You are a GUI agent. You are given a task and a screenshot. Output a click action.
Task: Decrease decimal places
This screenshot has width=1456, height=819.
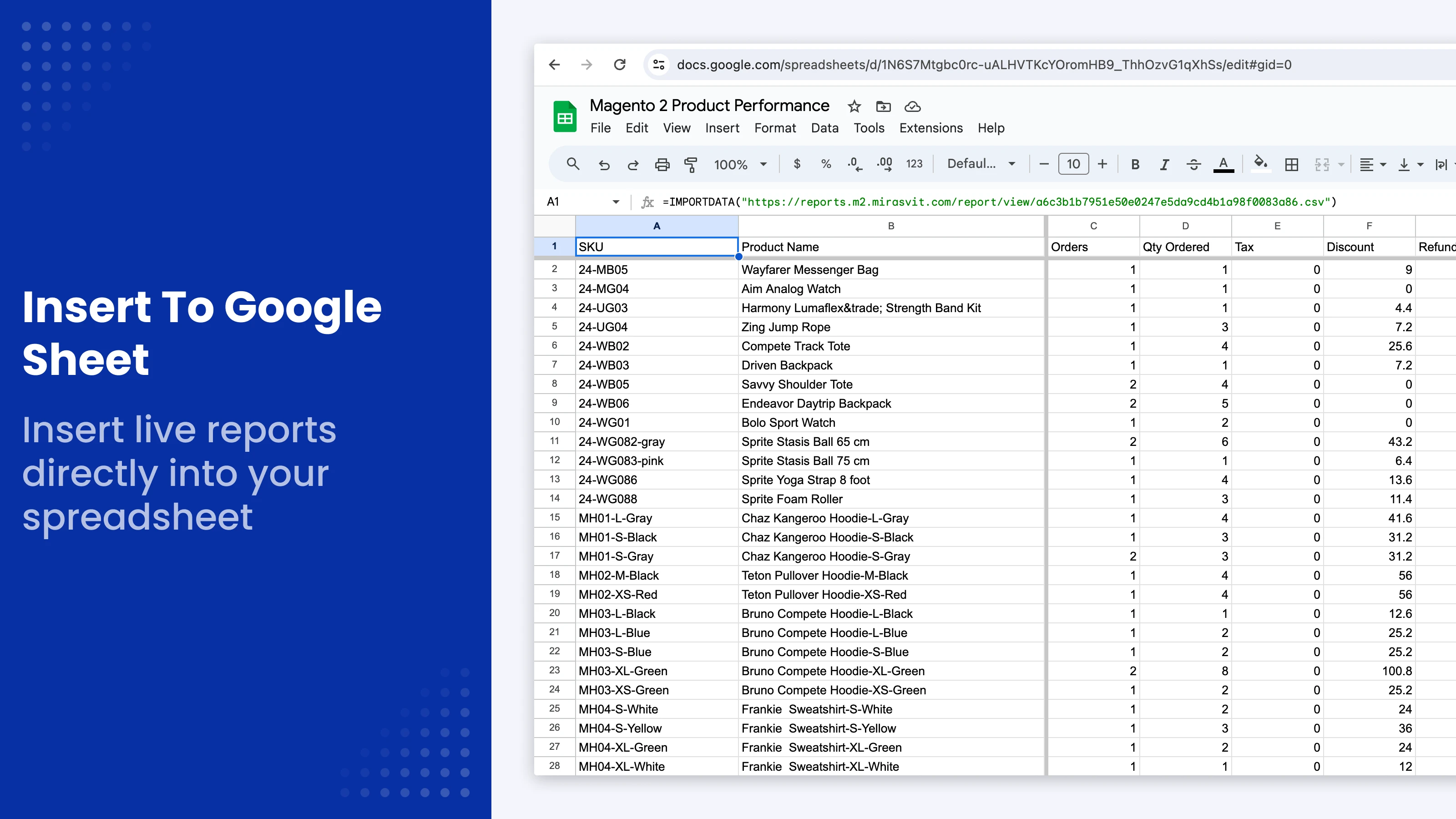(854, 164)
